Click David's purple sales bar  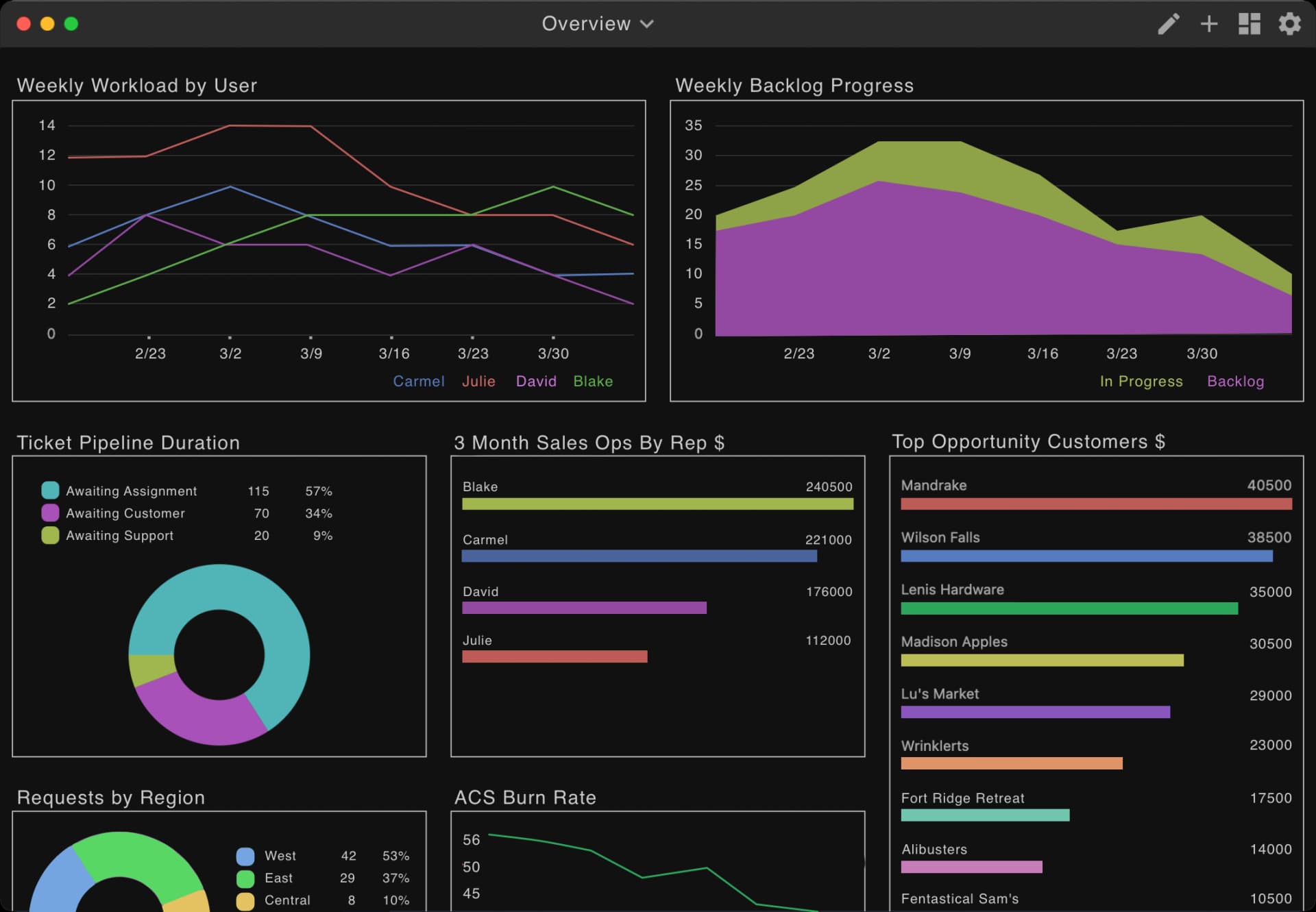(584, 608)
